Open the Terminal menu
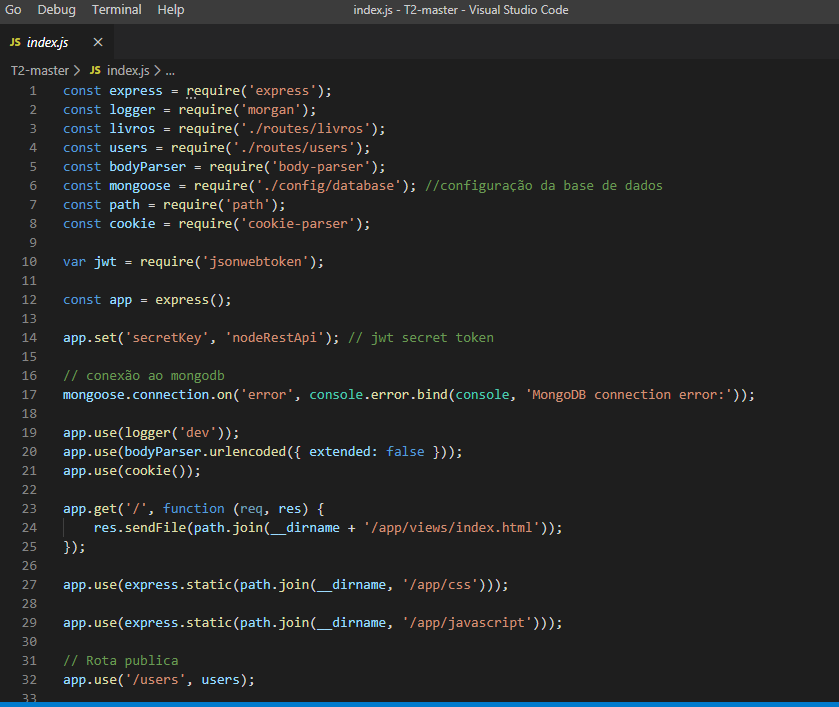839x707 pixels. tap(116, 10)
